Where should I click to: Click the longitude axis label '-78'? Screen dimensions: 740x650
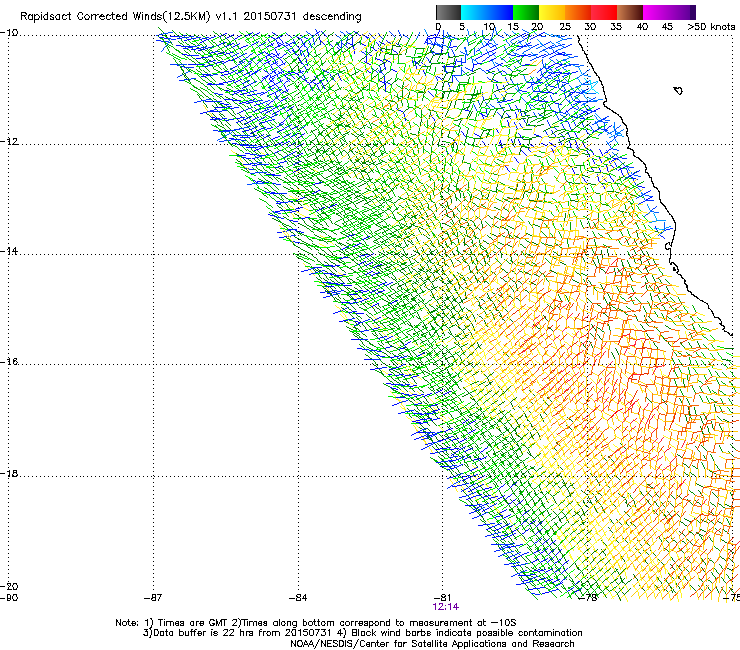pyautogui.click(x=588, y=598)
